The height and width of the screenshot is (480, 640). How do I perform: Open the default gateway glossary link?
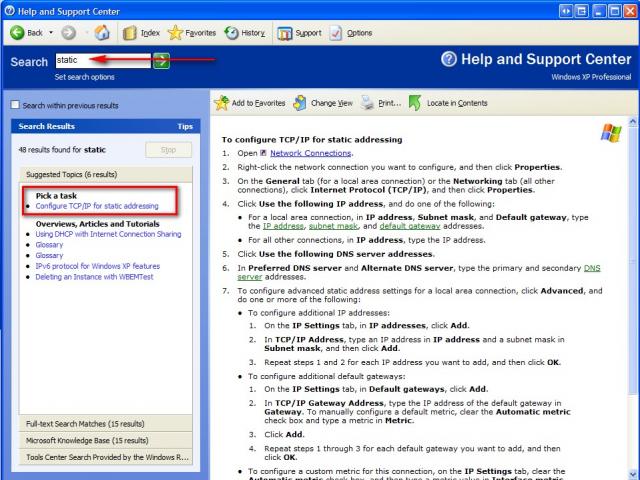[410, 226]
